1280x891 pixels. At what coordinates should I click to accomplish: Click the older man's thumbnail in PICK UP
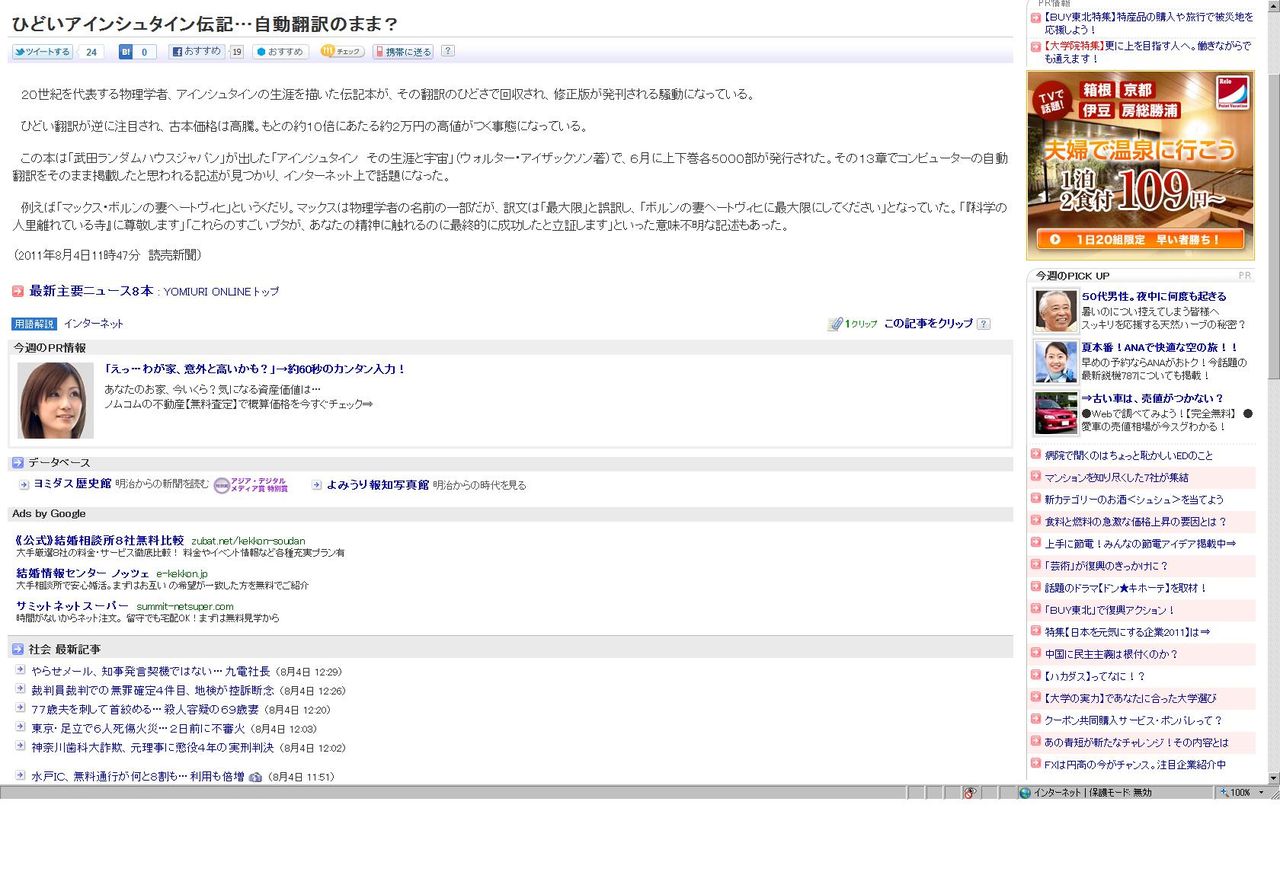(1056, 311)
